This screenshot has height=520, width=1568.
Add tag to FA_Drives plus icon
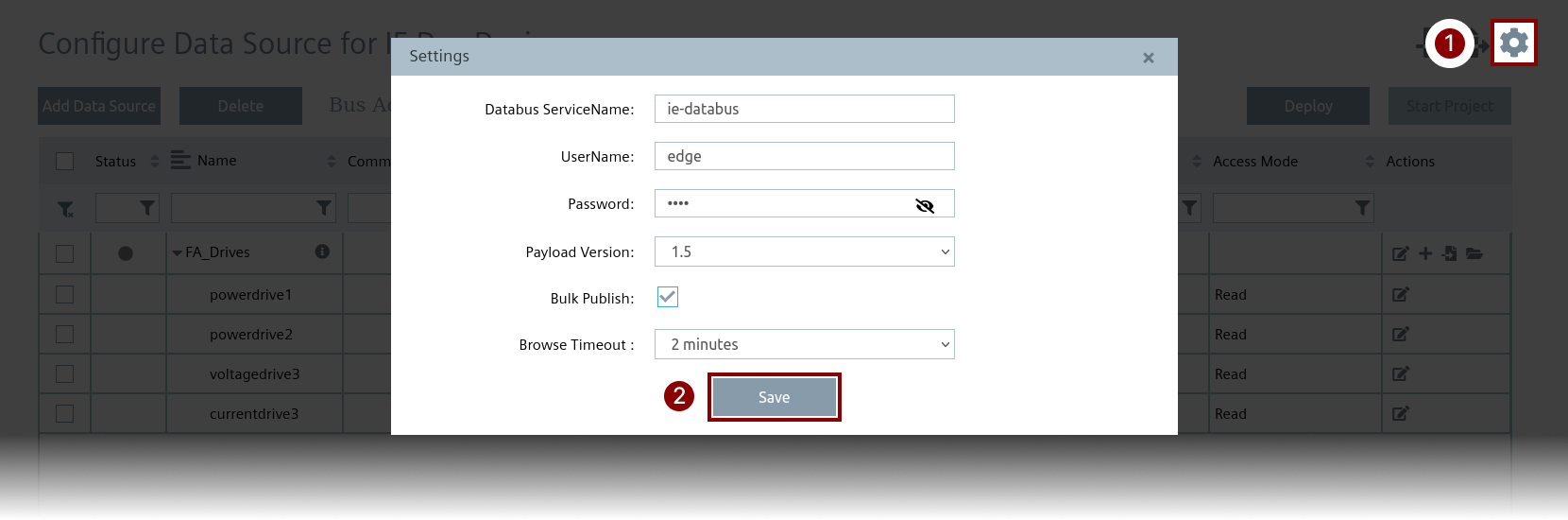1425,253
